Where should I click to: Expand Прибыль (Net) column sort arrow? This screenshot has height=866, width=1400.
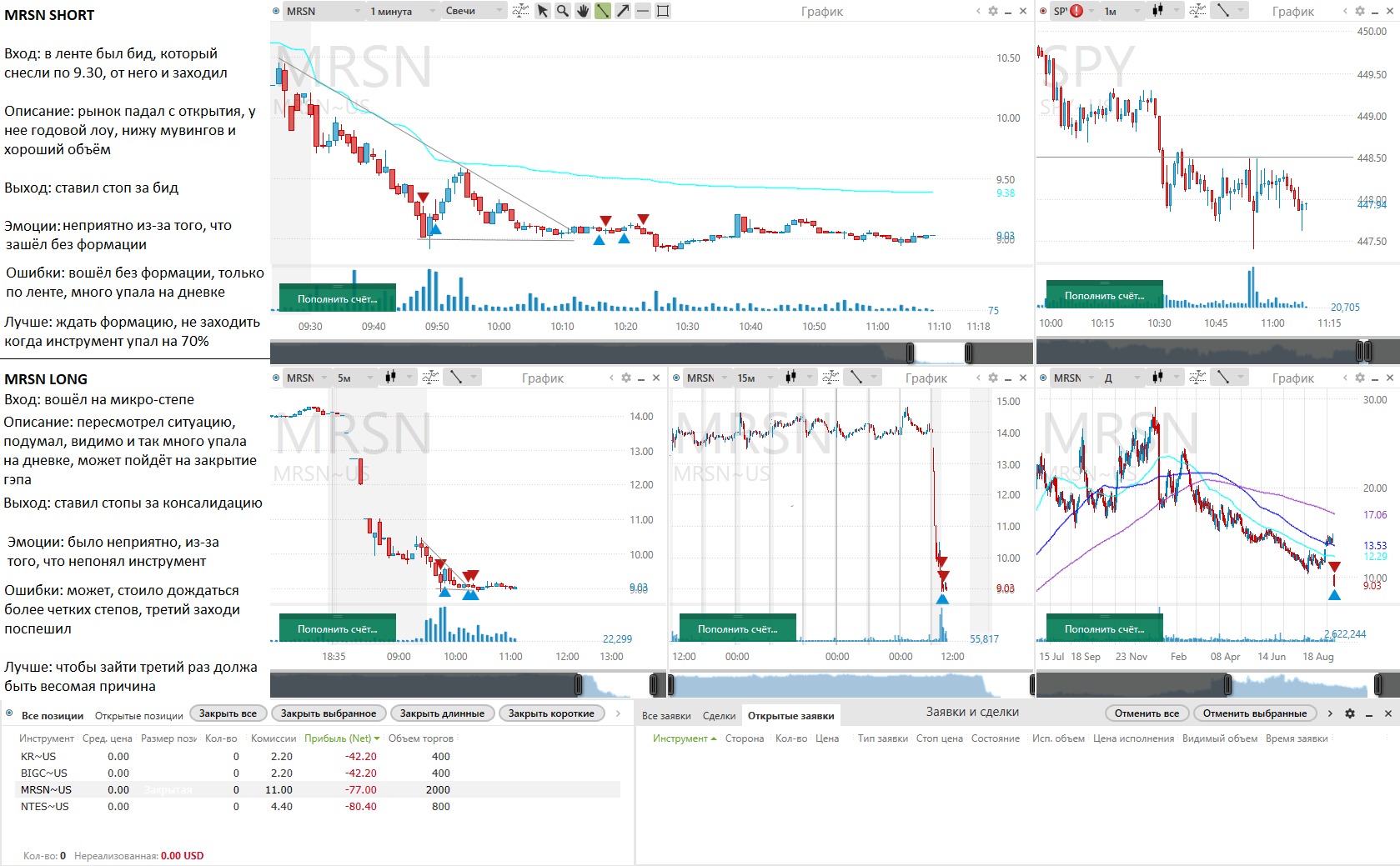coord(377,738)
